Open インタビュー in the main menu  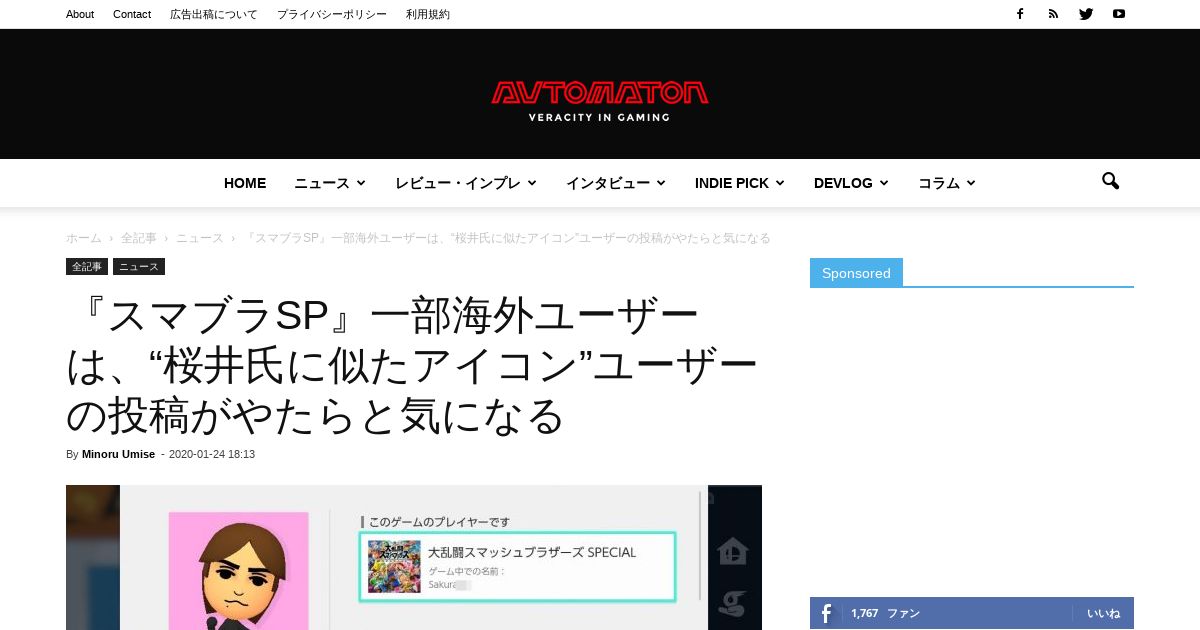608,183
